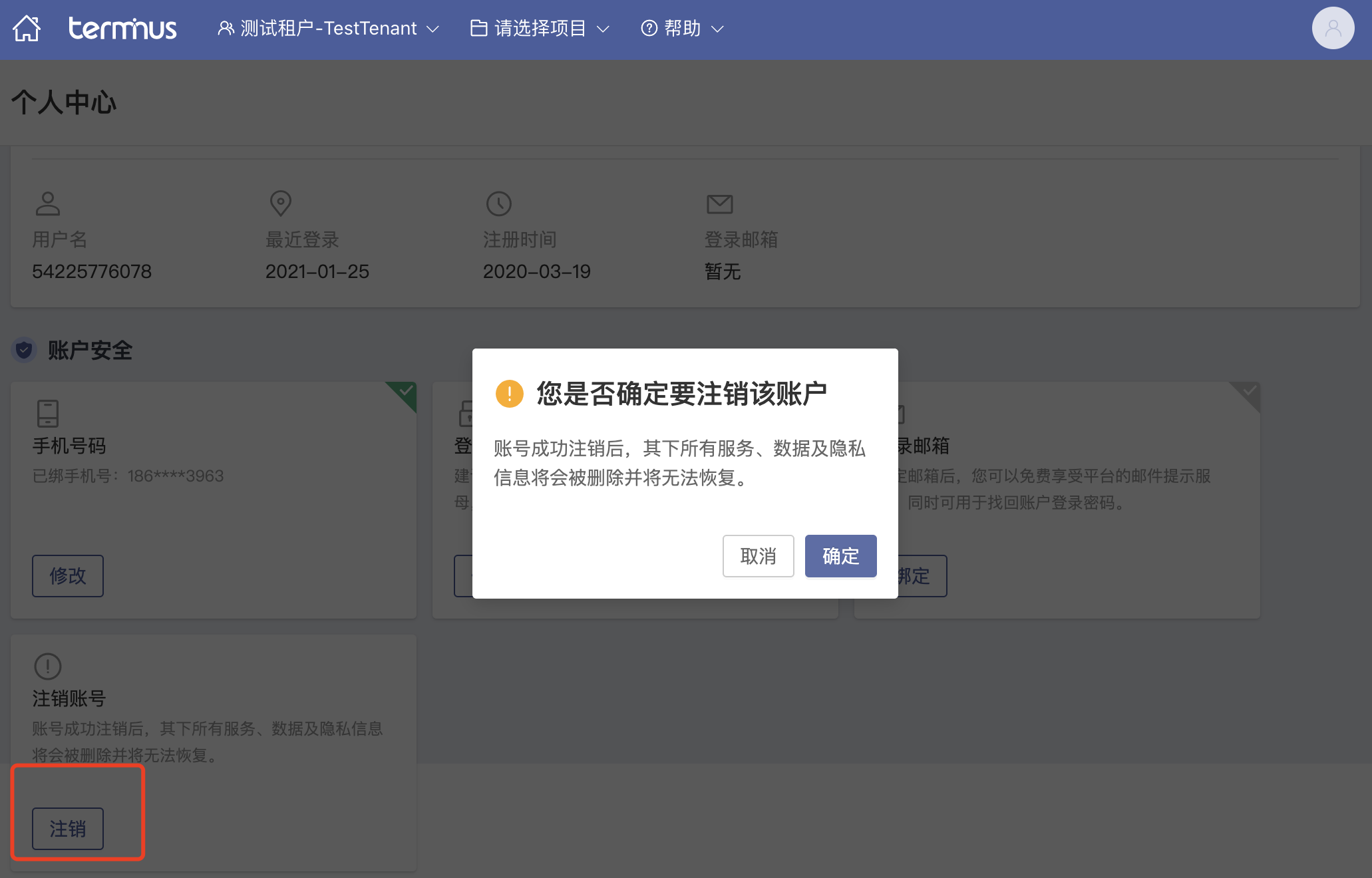Click the username value 54225776078
Viewport: 1372px width, 878px height.
[x=92, y=271]
